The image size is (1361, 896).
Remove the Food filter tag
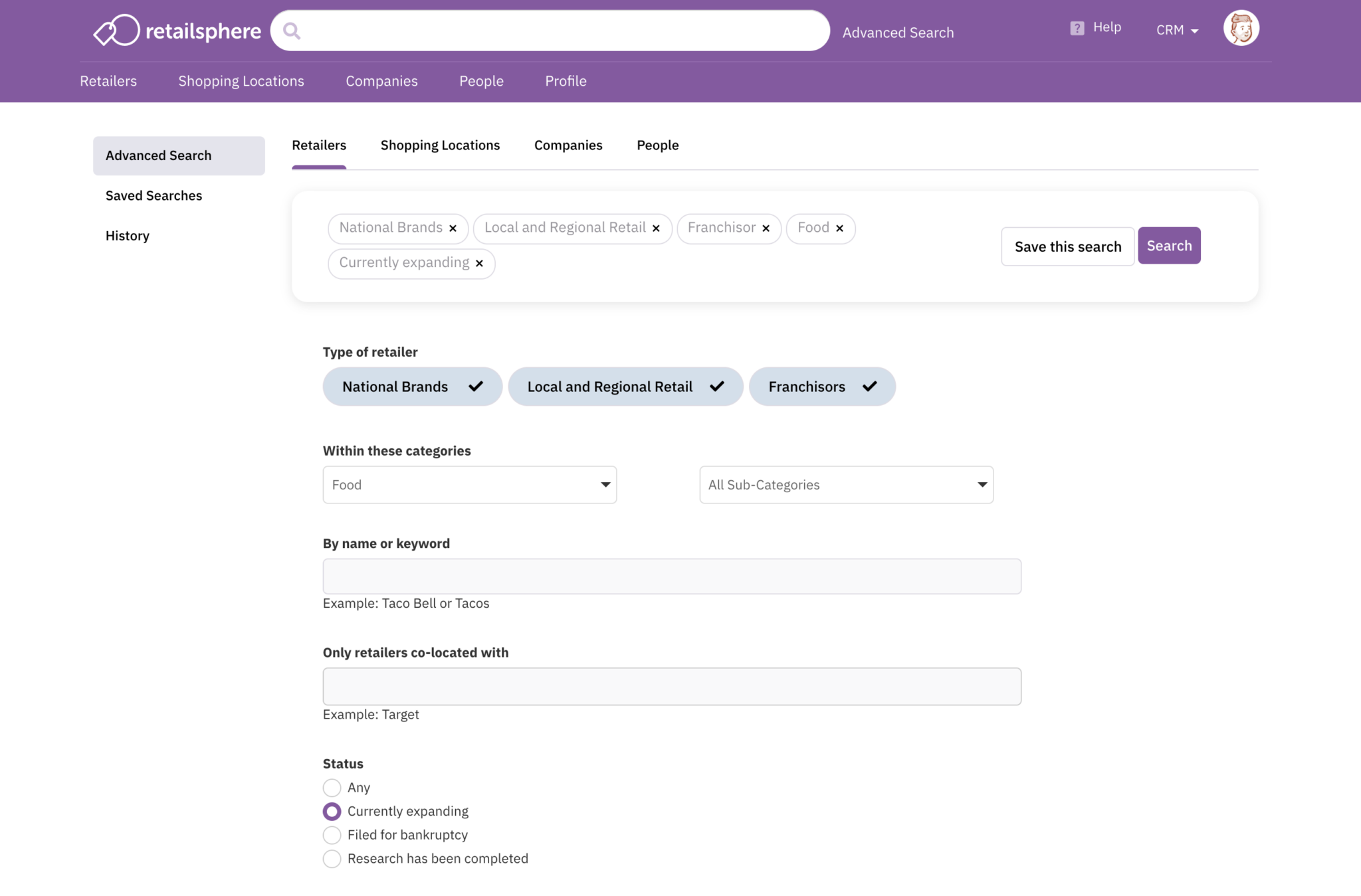click(x=840, y=228)
